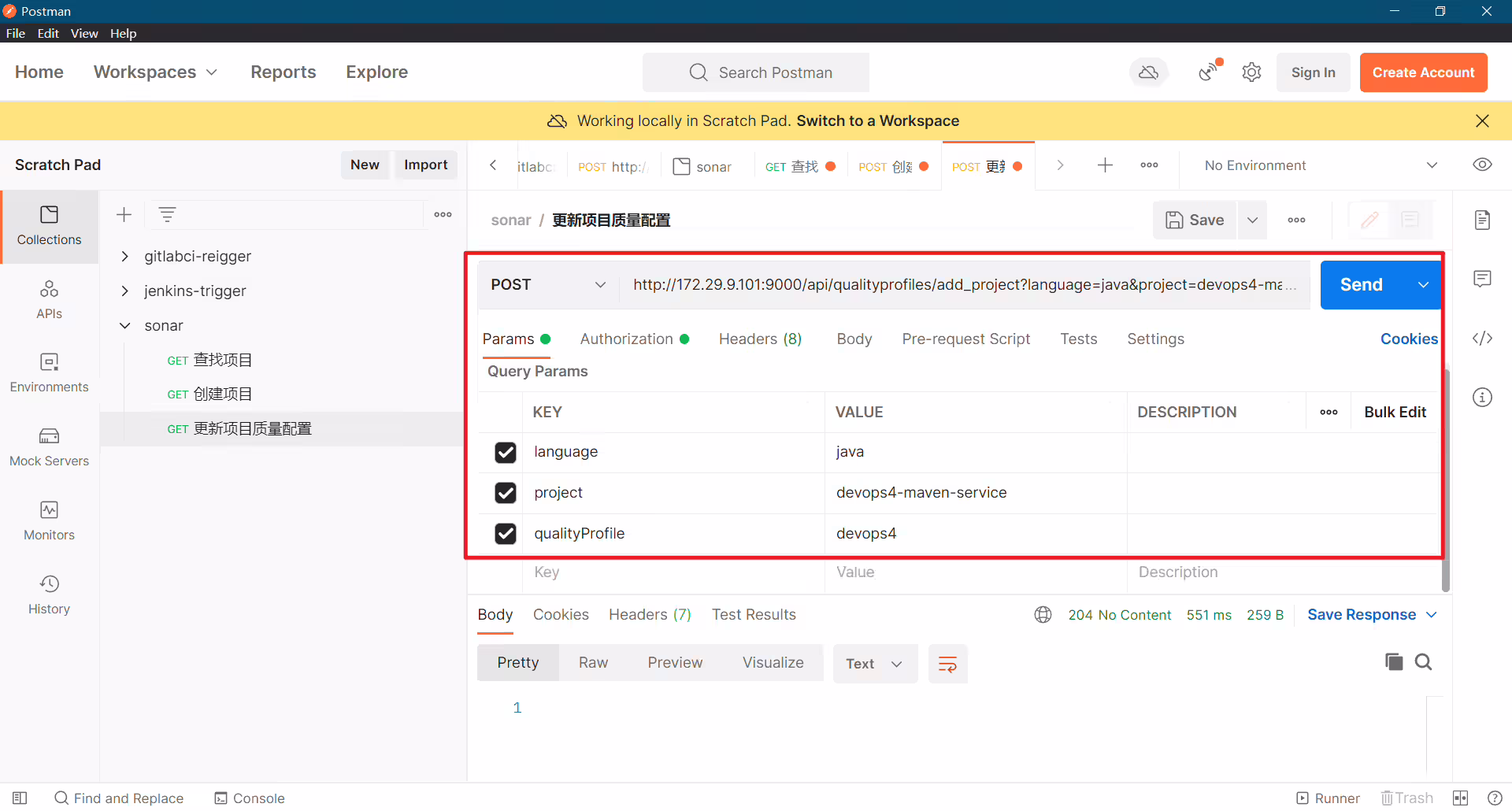Open the documentation icon in right sidebar
1512x811 pixels.
coord(1482,220)
